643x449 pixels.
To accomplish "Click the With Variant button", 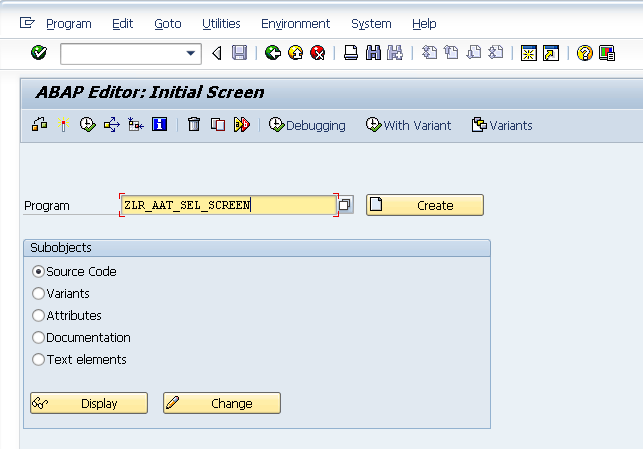I will coord(408,125).
